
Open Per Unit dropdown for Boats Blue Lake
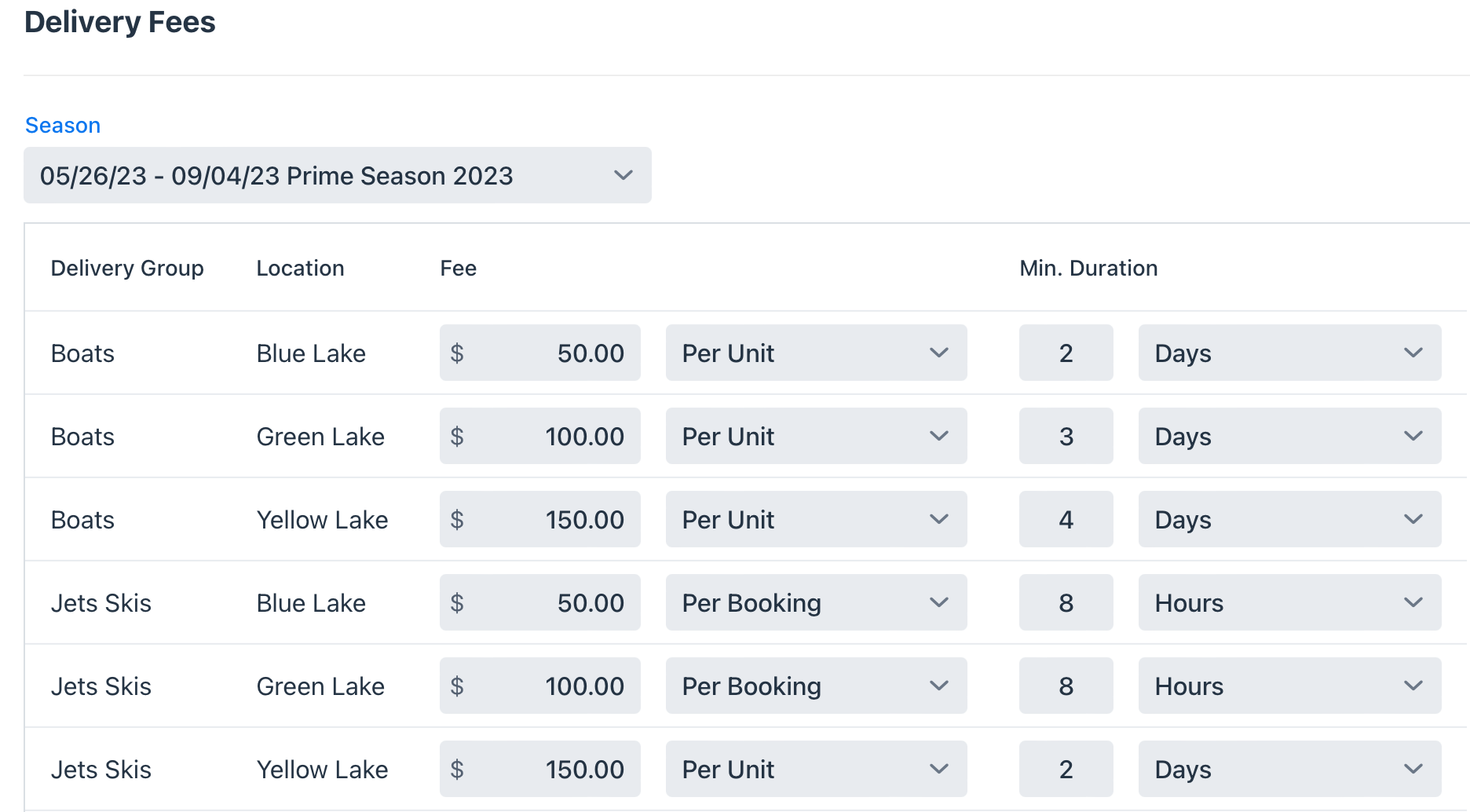[817, 353]
